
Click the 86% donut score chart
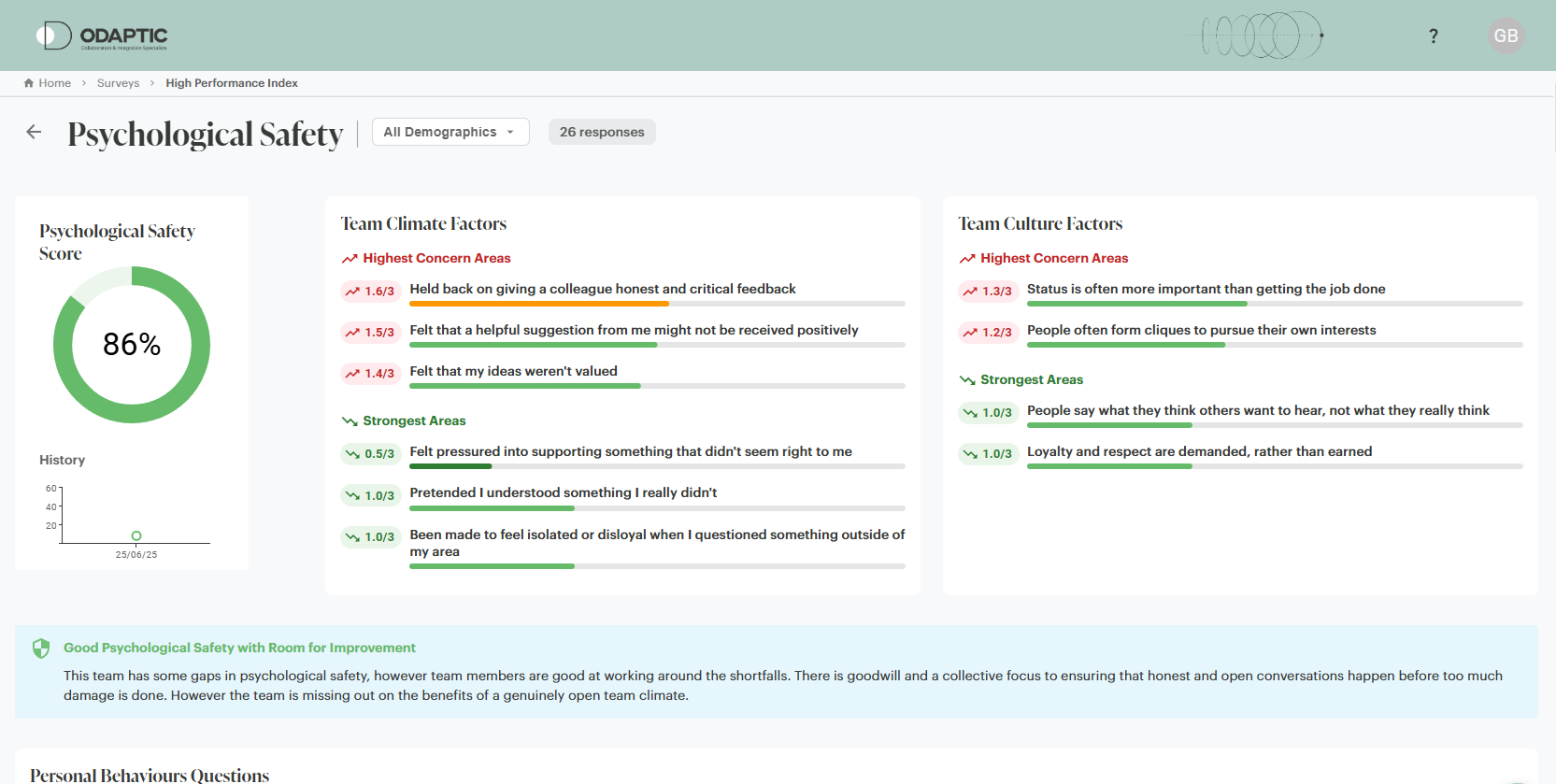[132, 345]
